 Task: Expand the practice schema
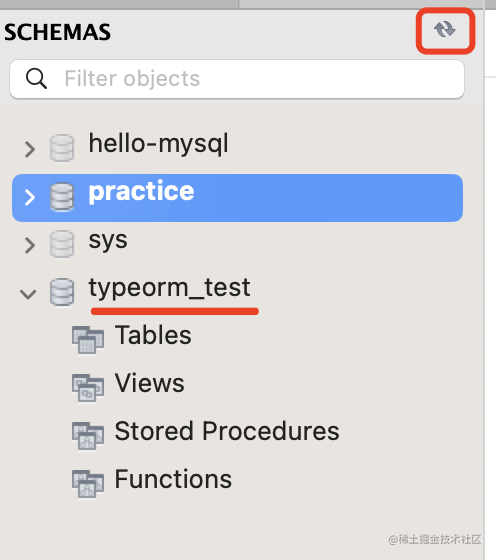tap(30, 197)
